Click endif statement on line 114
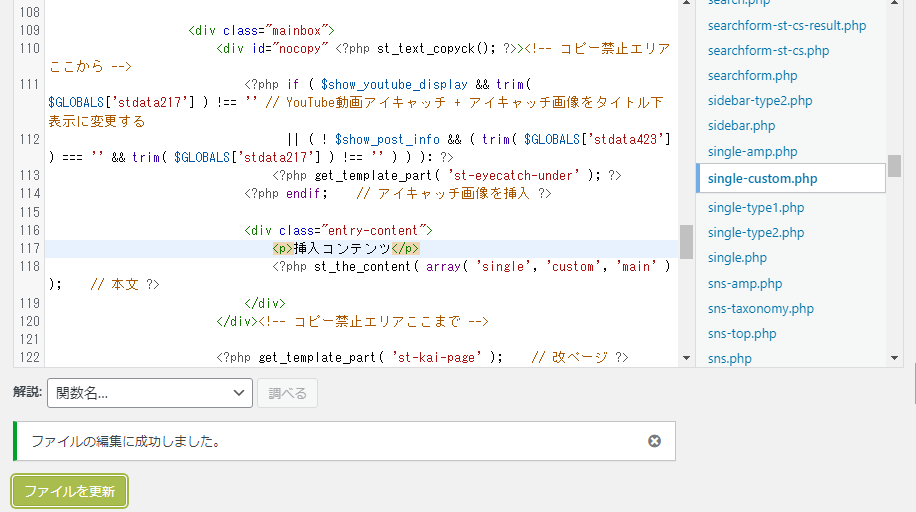The width and height of the screenshot is (916, 512). tap(307, 193)
